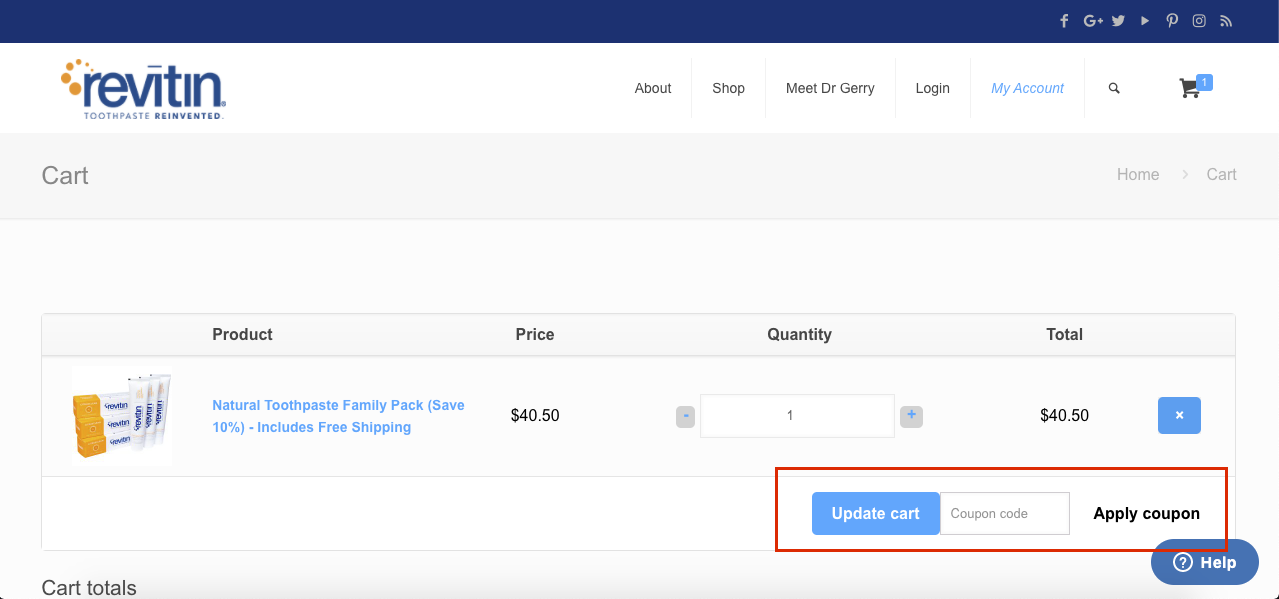Click the Product column header
The image size is (1279, 599).
(242, 334)
